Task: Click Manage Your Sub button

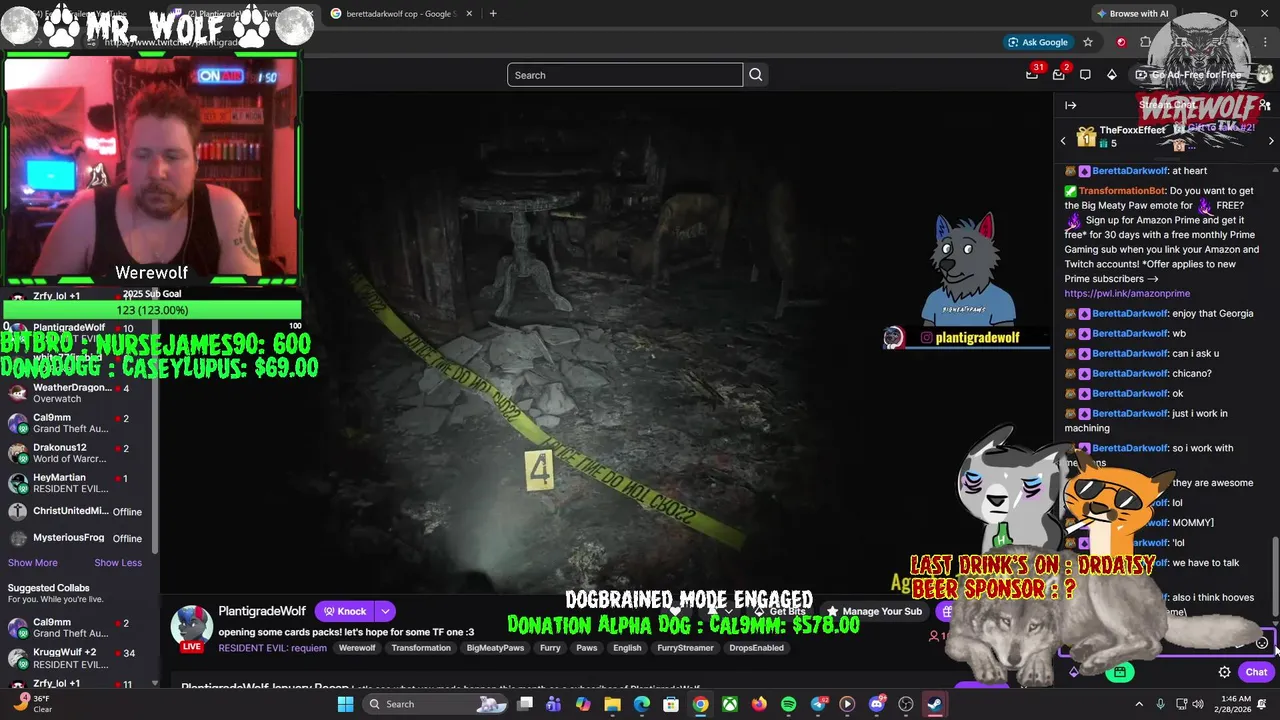Action: [873, 611]
